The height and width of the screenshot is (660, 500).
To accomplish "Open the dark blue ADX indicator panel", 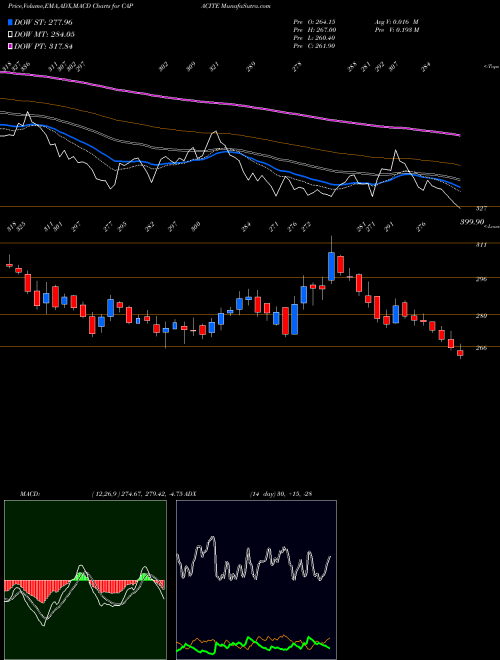I will (256, 580).
